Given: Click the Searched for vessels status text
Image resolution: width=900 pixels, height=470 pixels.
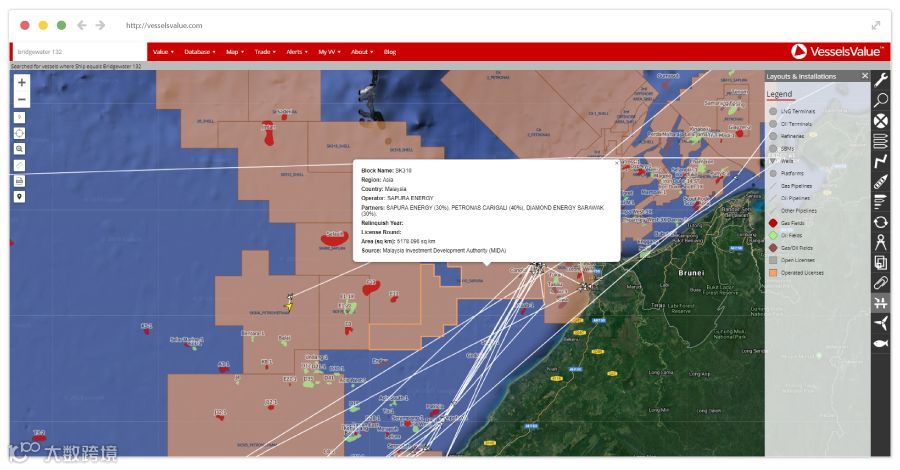Looking at the screenshot, I should click(x=76, y=67).
